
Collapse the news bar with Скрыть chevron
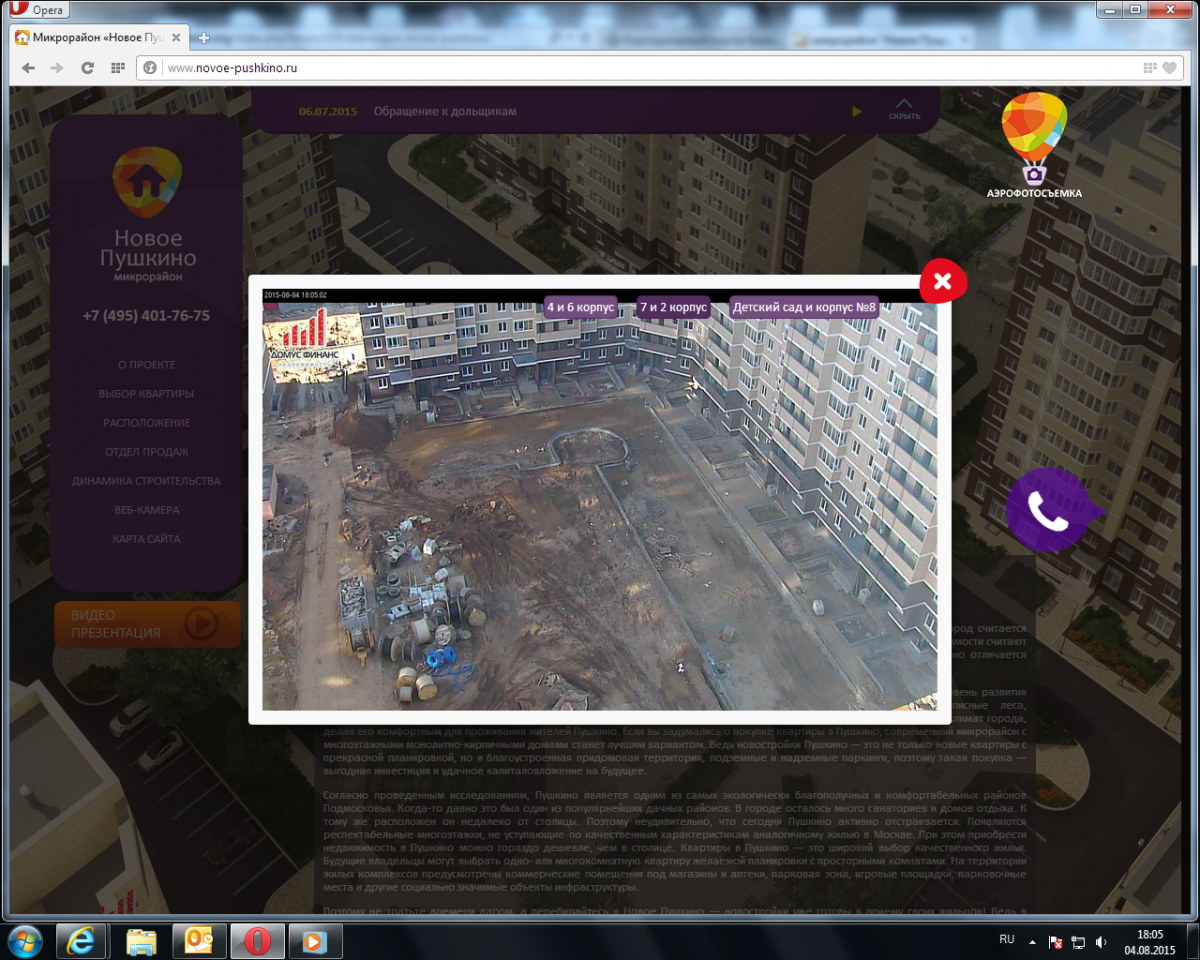click(903, 109)
